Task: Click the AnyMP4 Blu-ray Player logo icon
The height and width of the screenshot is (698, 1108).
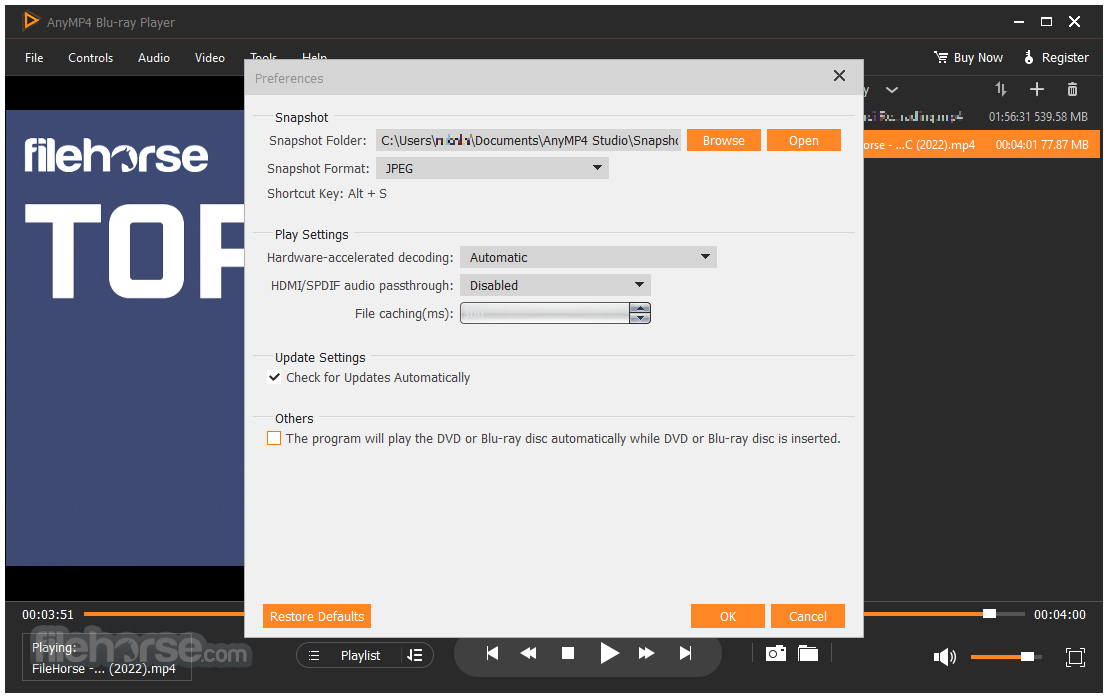Action: (x=30, y=21)
